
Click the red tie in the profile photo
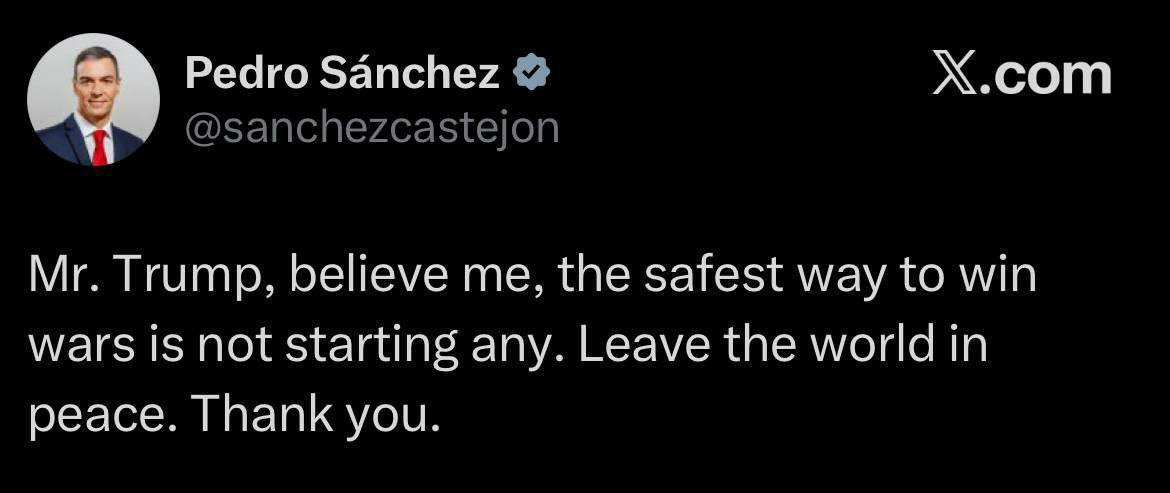click(x=99, y=146)
